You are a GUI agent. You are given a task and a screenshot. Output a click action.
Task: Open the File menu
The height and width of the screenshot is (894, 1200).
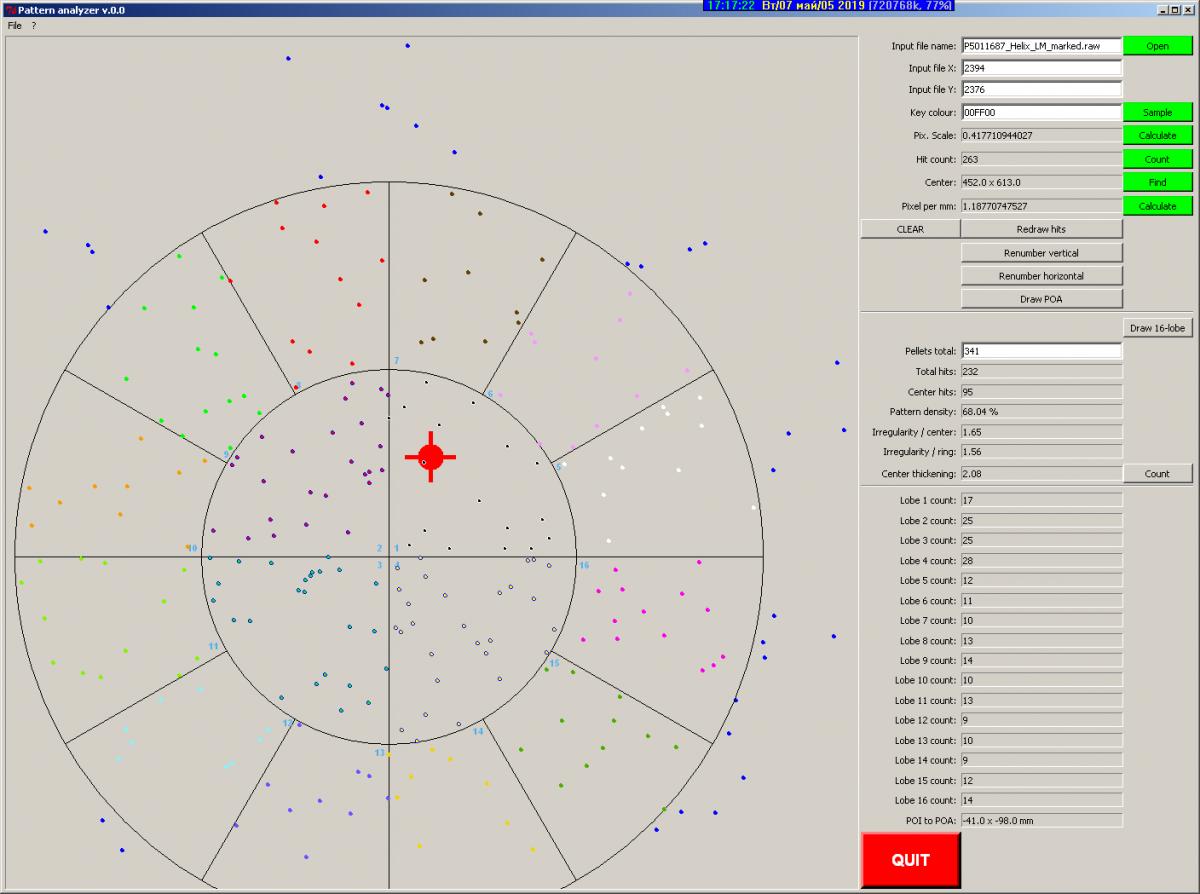point(14,25)
